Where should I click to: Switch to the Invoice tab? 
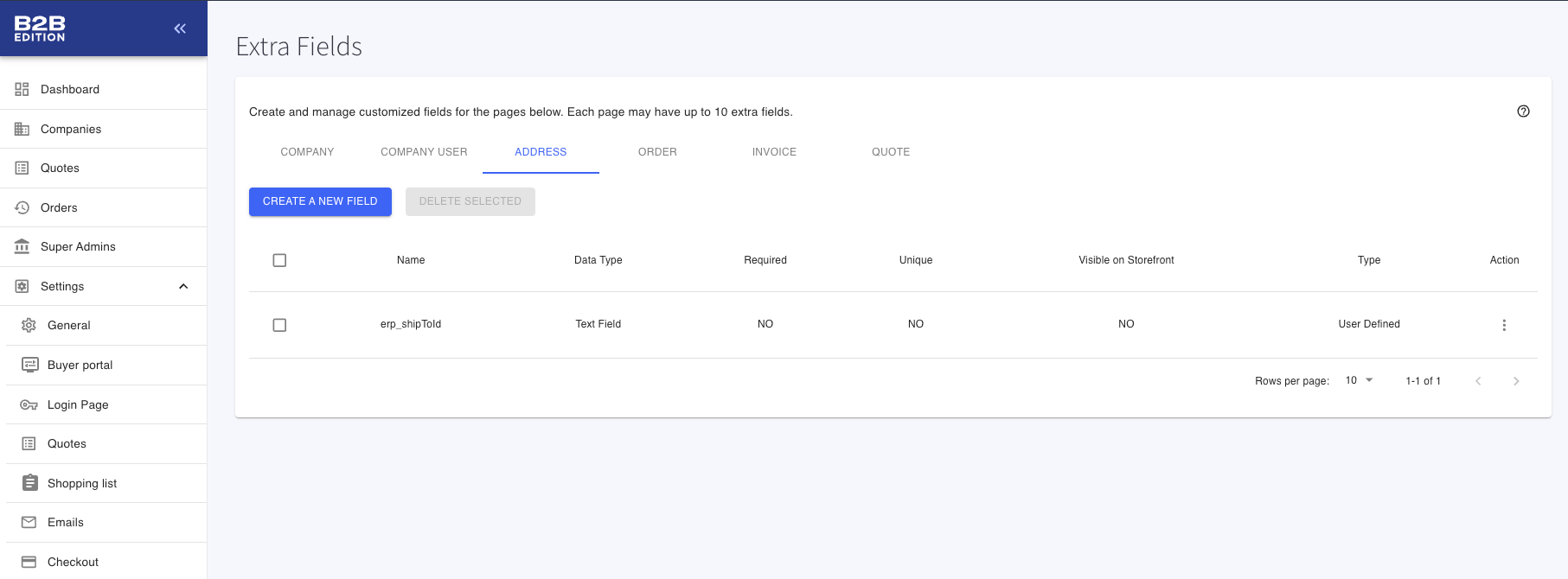click(774, 152)
